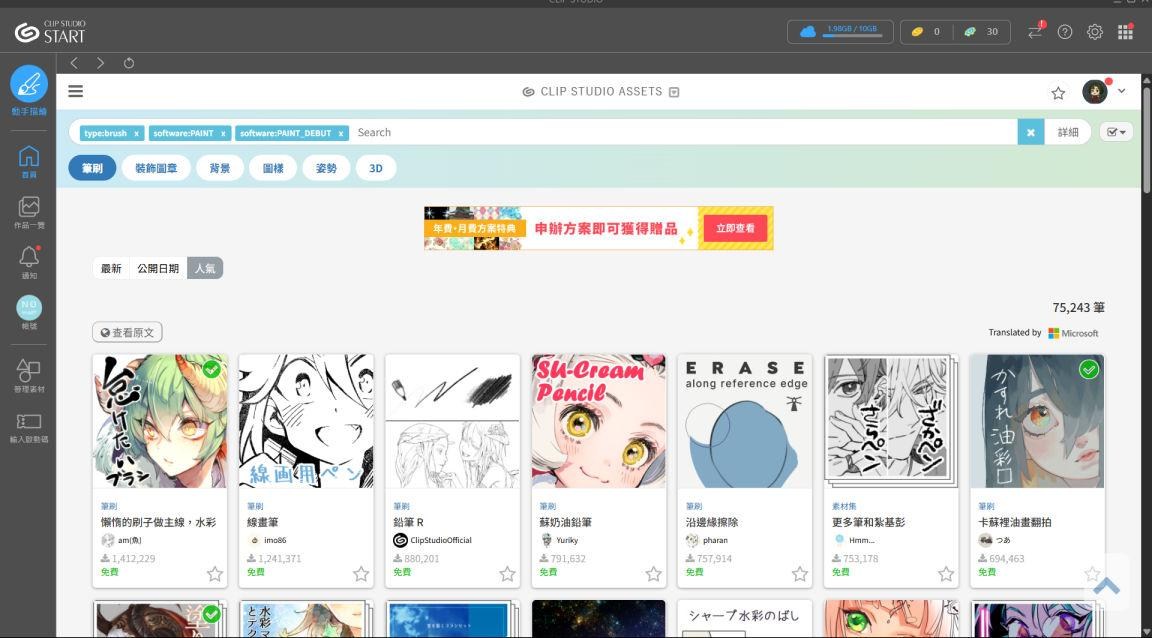Click the cloud storage 1.98GB / 10GB progress bar
The height and width of the screenshot is (638, 1152).
point(852,35)
